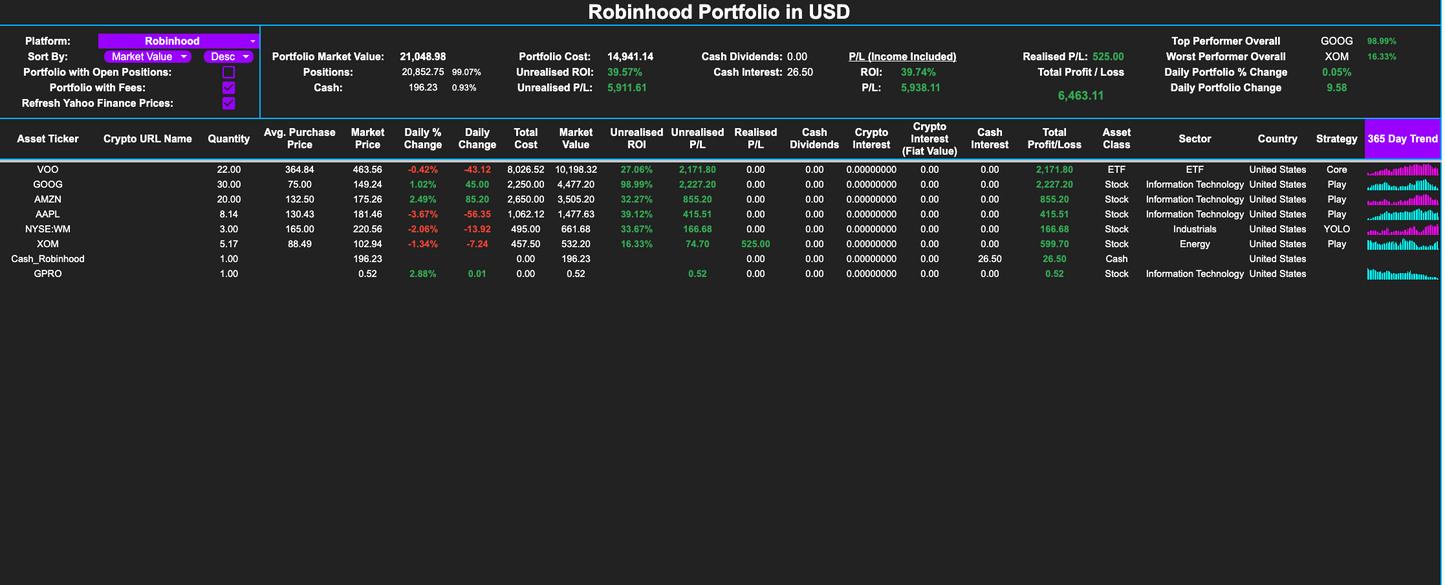This screenshot has width=1445, height=585.
Task: Open the Desc sort order dropdown
Action: [229, 57]
